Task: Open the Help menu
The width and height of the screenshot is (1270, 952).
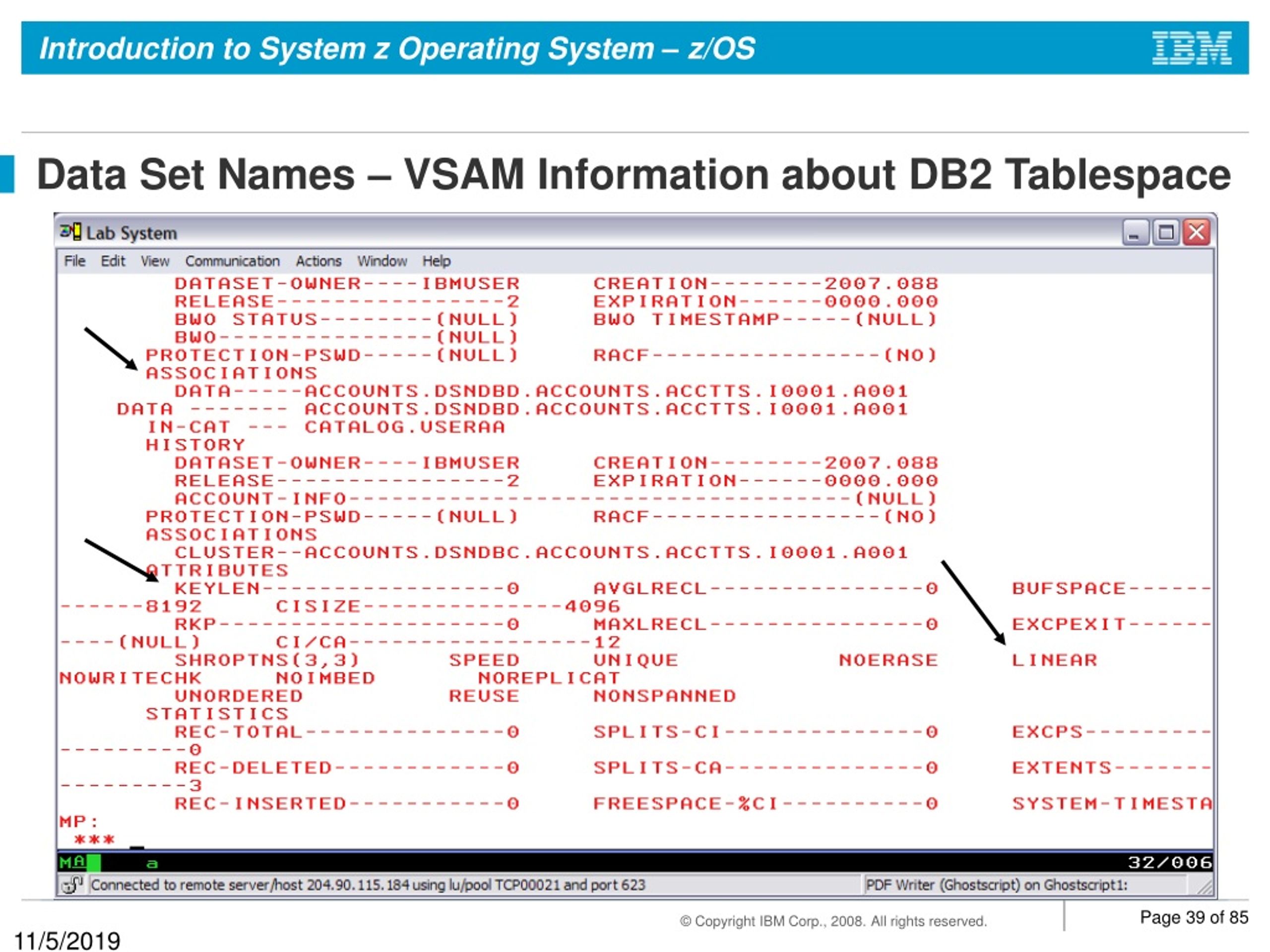Action: 437,261
